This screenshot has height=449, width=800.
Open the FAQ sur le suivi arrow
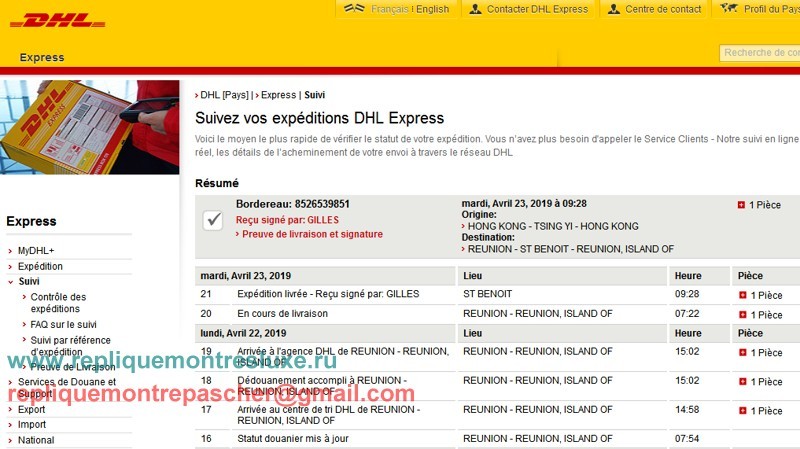(24, 324)
